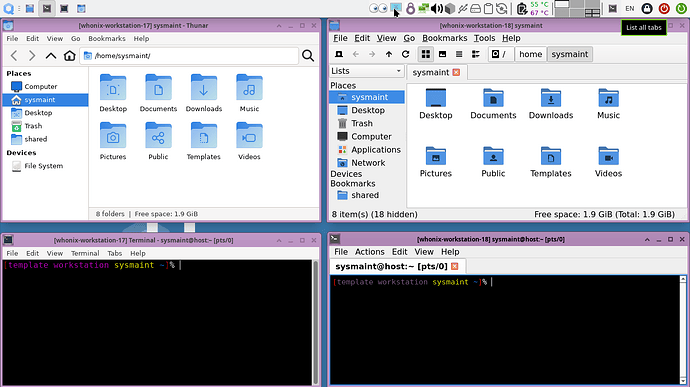This screenshot has width=690, height=387.
Task: Click the home button in right file manager toolbar
Action: tap(339, 54)
